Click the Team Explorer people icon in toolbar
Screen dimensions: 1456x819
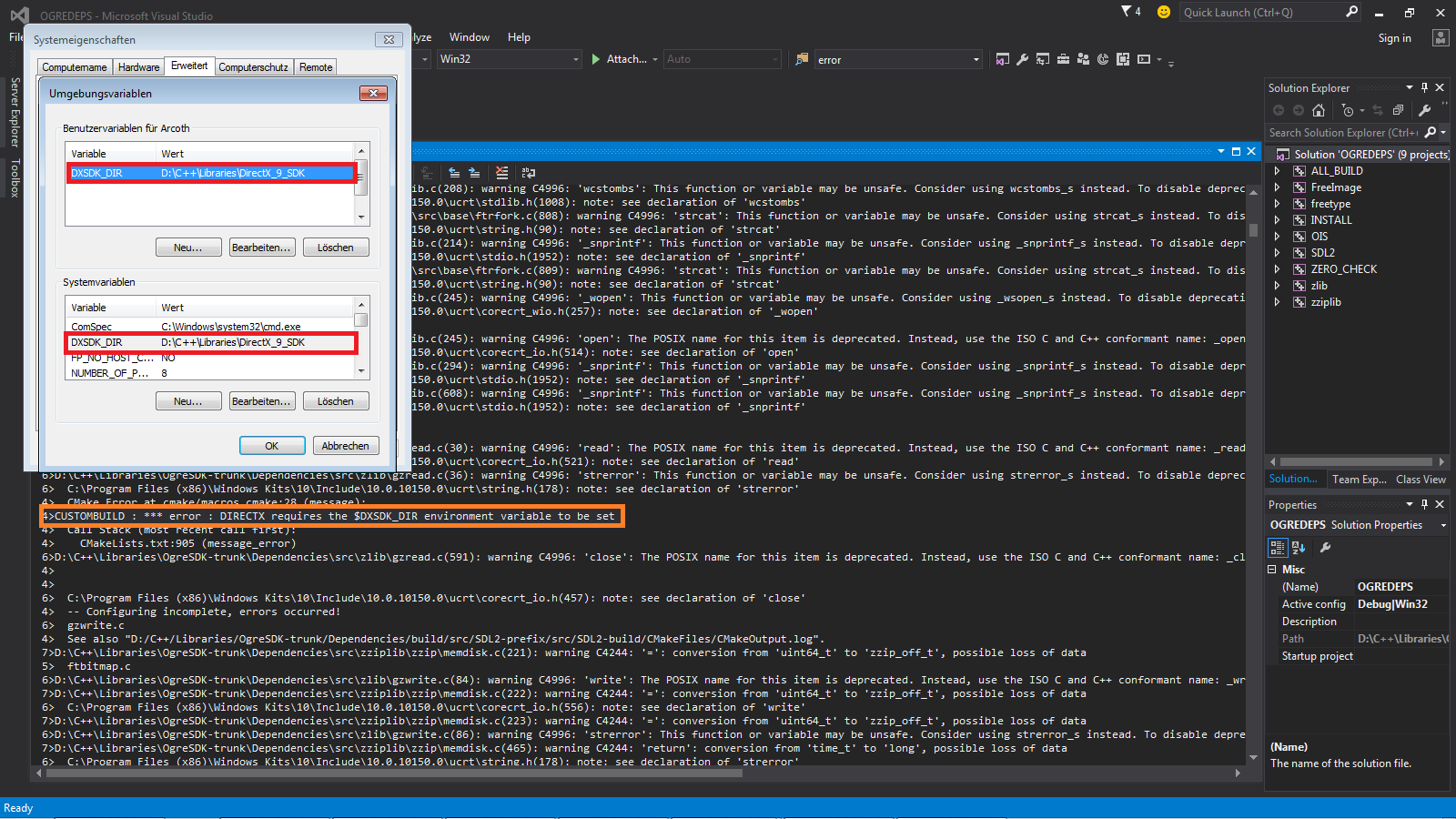point(1083,59)
